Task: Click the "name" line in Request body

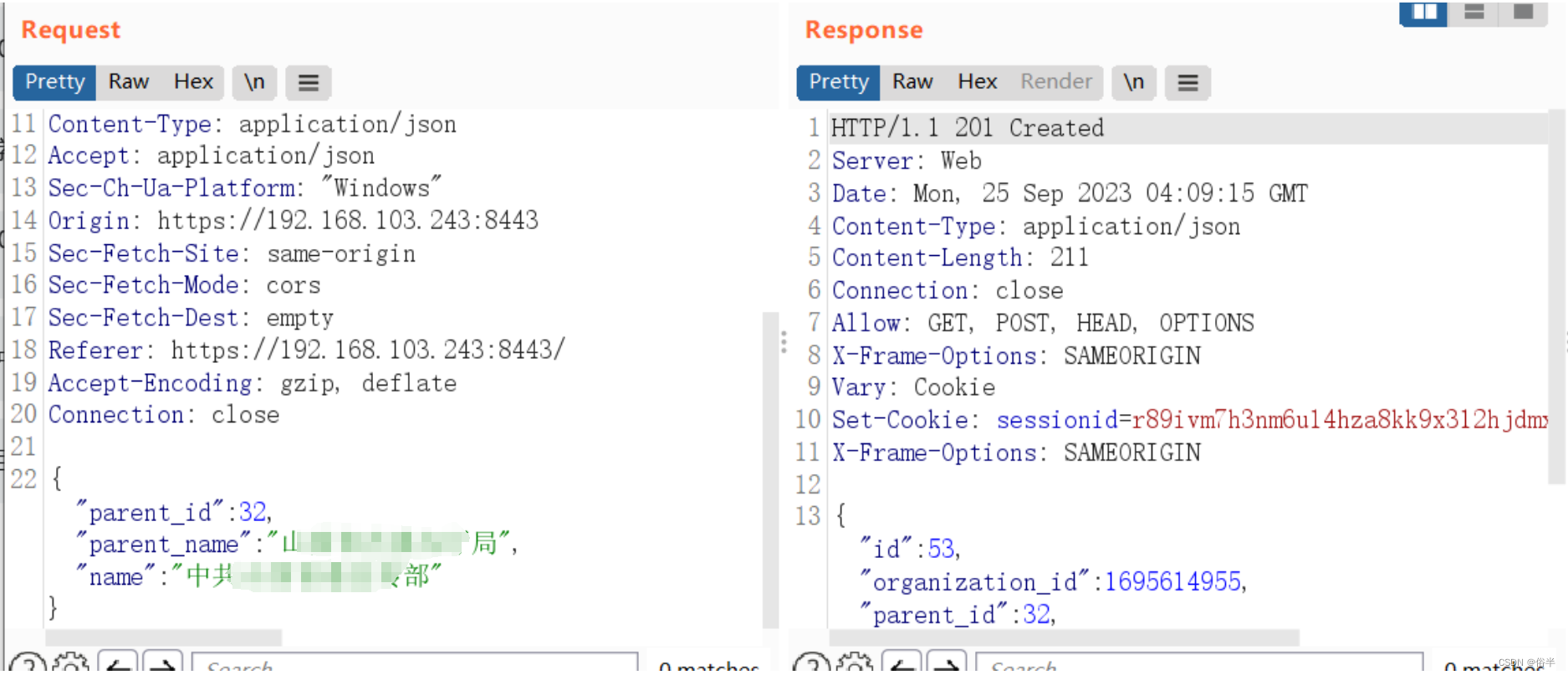Action: click(x=258, y=576)
